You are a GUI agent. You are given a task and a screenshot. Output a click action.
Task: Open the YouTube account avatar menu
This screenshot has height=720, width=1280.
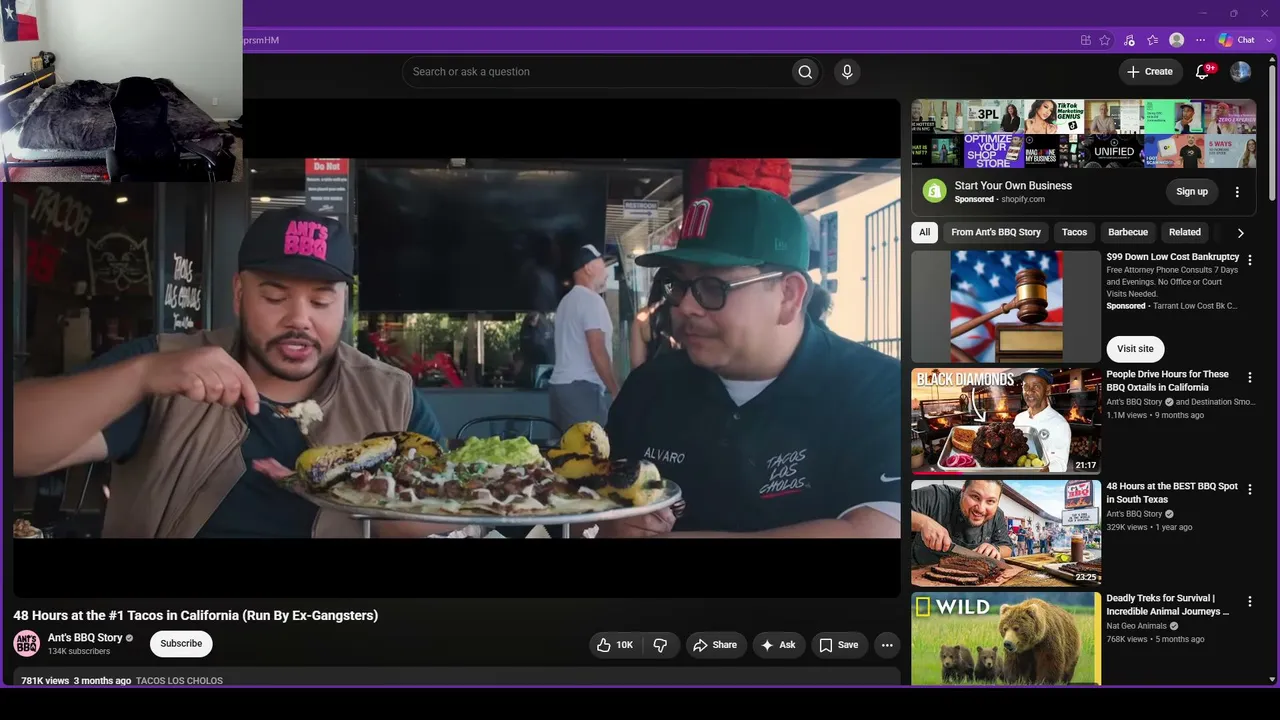1241,72
